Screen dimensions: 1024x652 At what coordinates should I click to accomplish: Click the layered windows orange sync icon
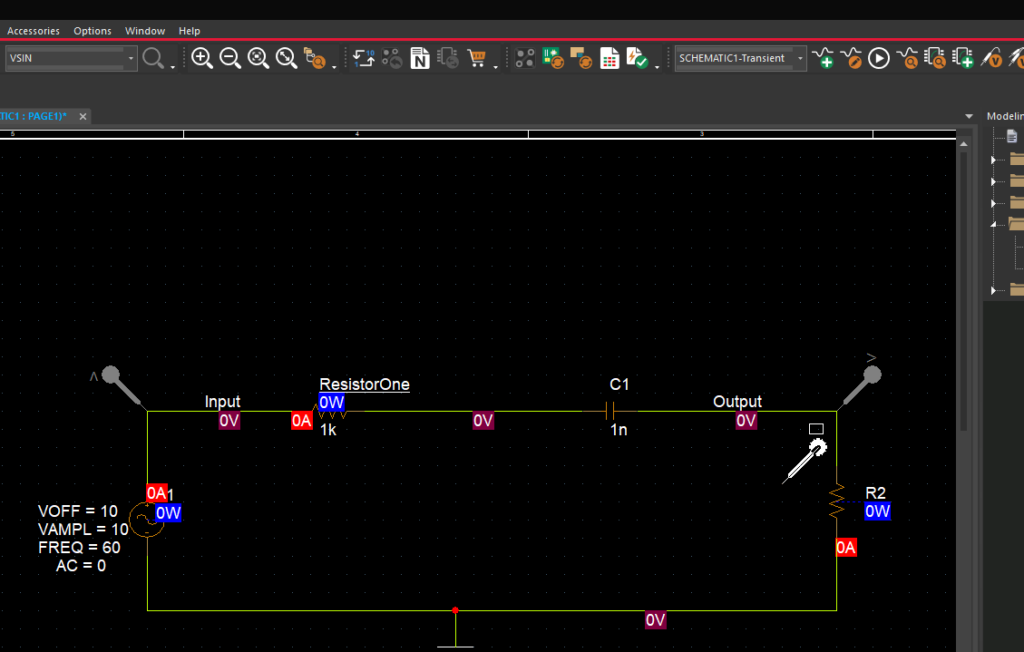[581, 58]
